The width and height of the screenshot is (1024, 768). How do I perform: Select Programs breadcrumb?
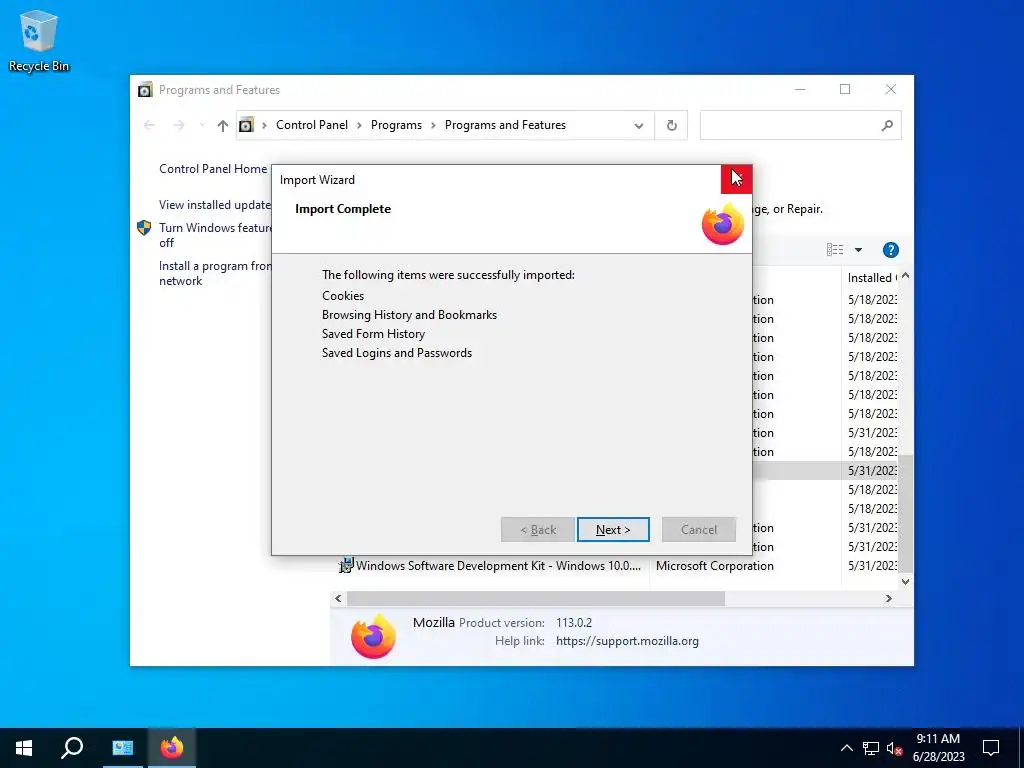[396, 125]
